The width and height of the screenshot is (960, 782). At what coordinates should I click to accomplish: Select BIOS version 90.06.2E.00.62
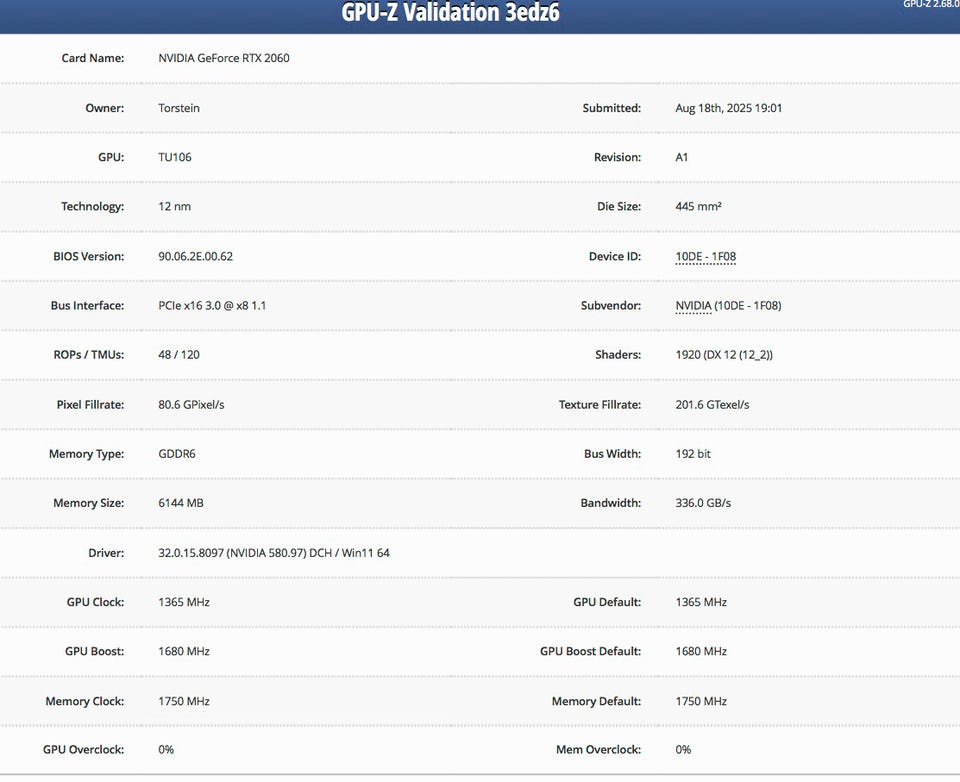click(195, 257)
